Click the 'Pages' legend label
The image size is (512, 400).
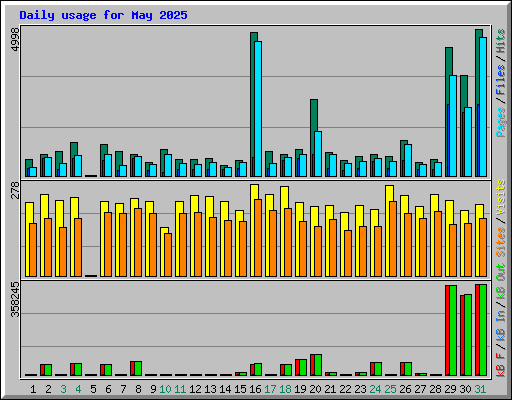coord(501,122)
